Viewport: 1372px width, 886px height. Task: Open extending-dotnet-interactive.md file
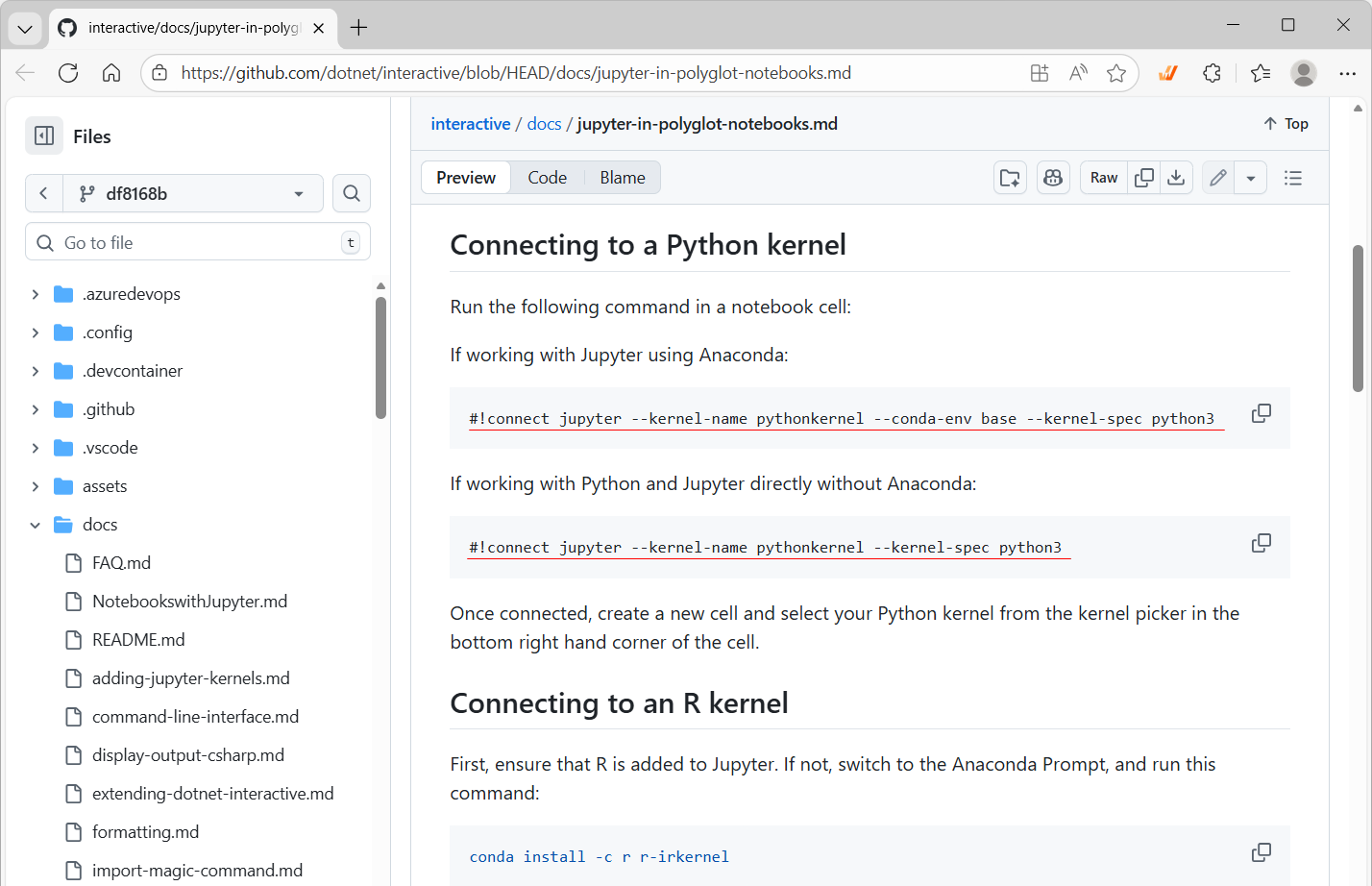(212, 794)
